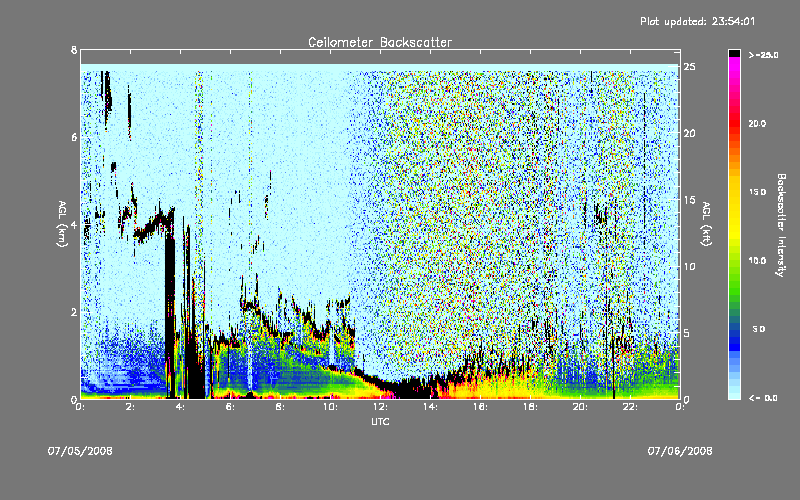Click the '6' km tick on left axis
This screenshot has width=800, height=500.
point(74,137)
